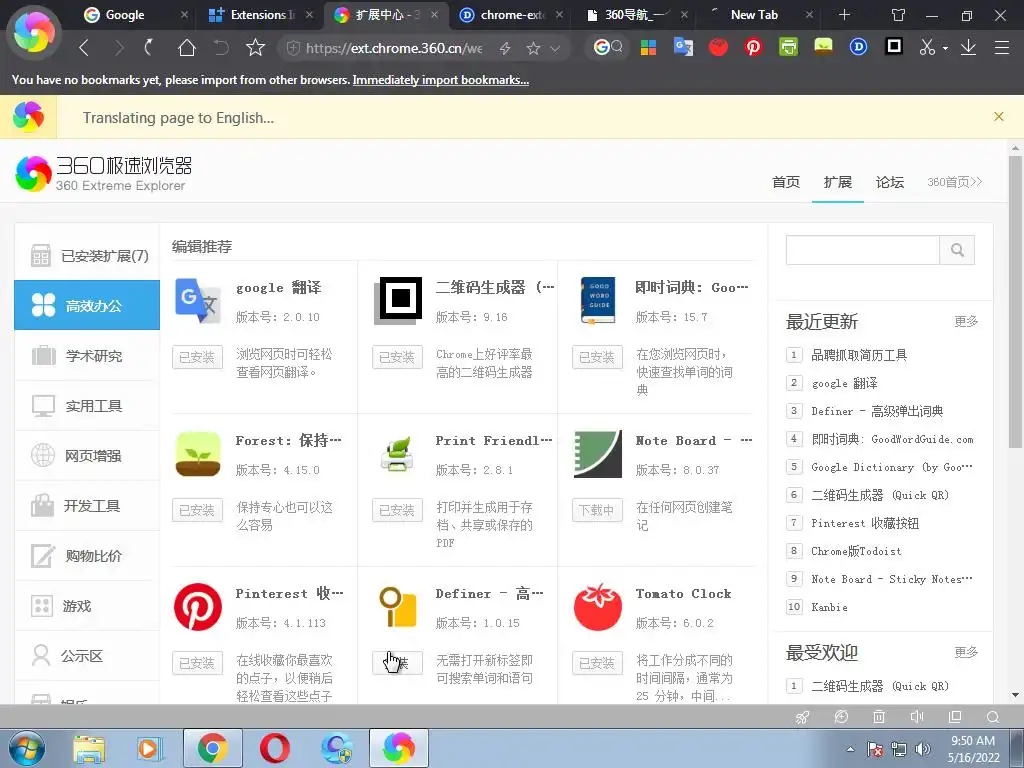1024x768 pixels.
Task: Click the search magnifier button on extension page
Action: [957, 250]
